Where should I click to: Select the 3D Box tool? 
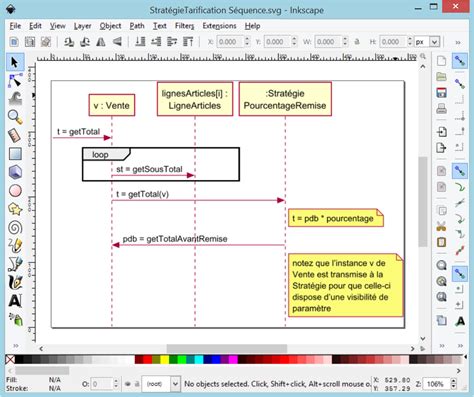click(15, 172)
